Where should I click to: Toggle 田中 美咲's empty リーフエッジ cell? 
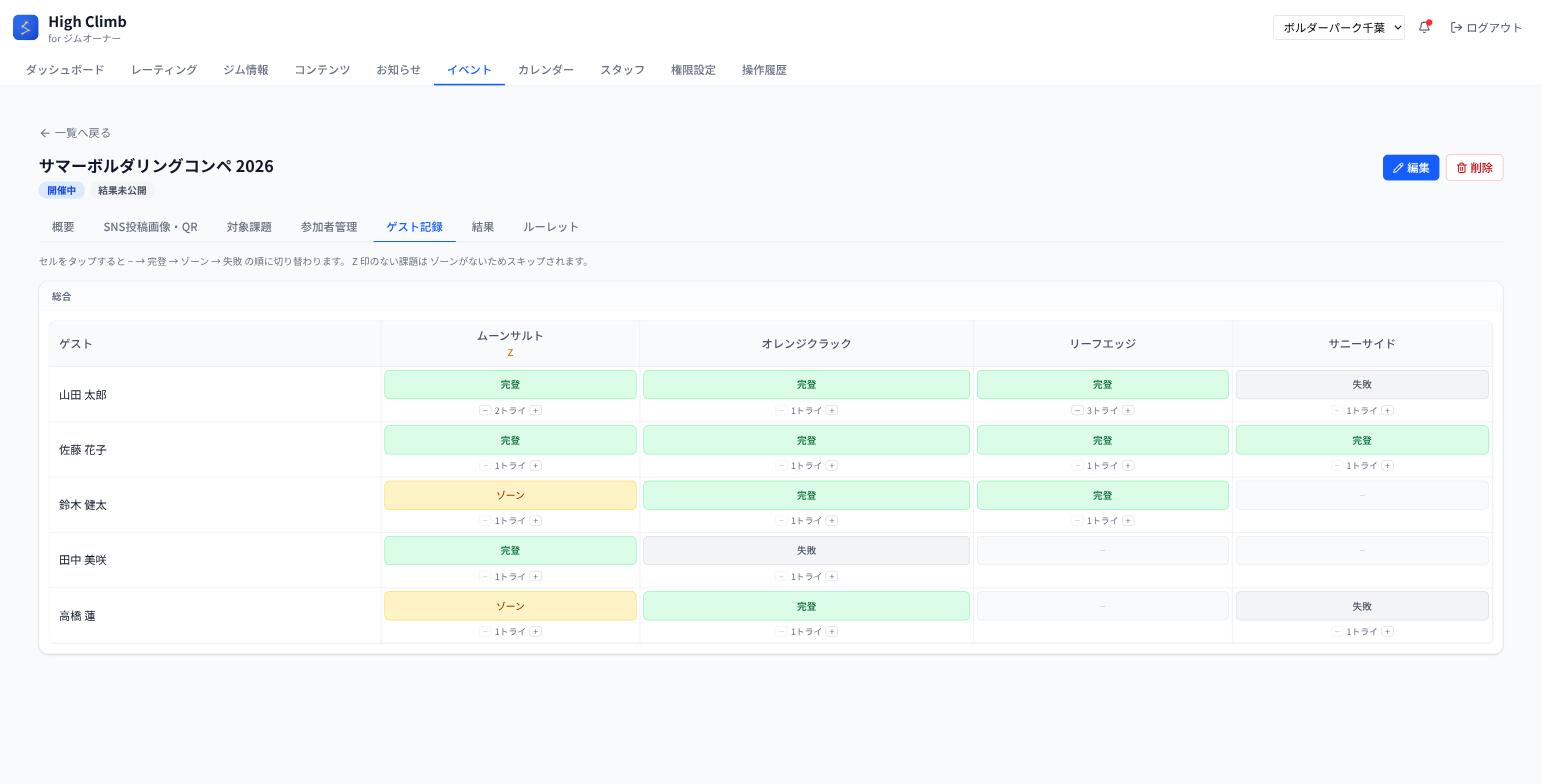(1102, 551)
